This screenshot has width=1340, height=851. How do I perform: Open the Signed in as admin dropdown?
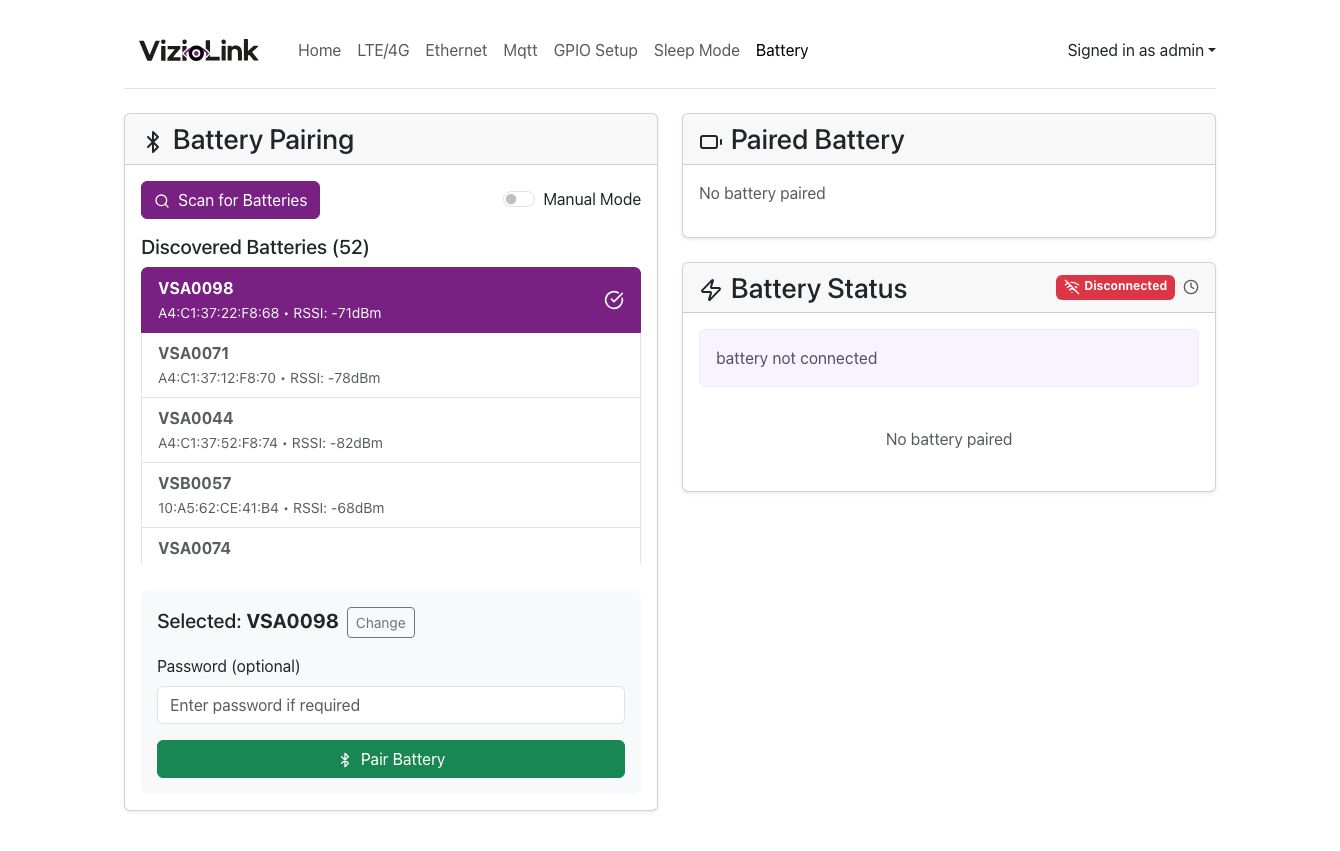pos(1141,50)
